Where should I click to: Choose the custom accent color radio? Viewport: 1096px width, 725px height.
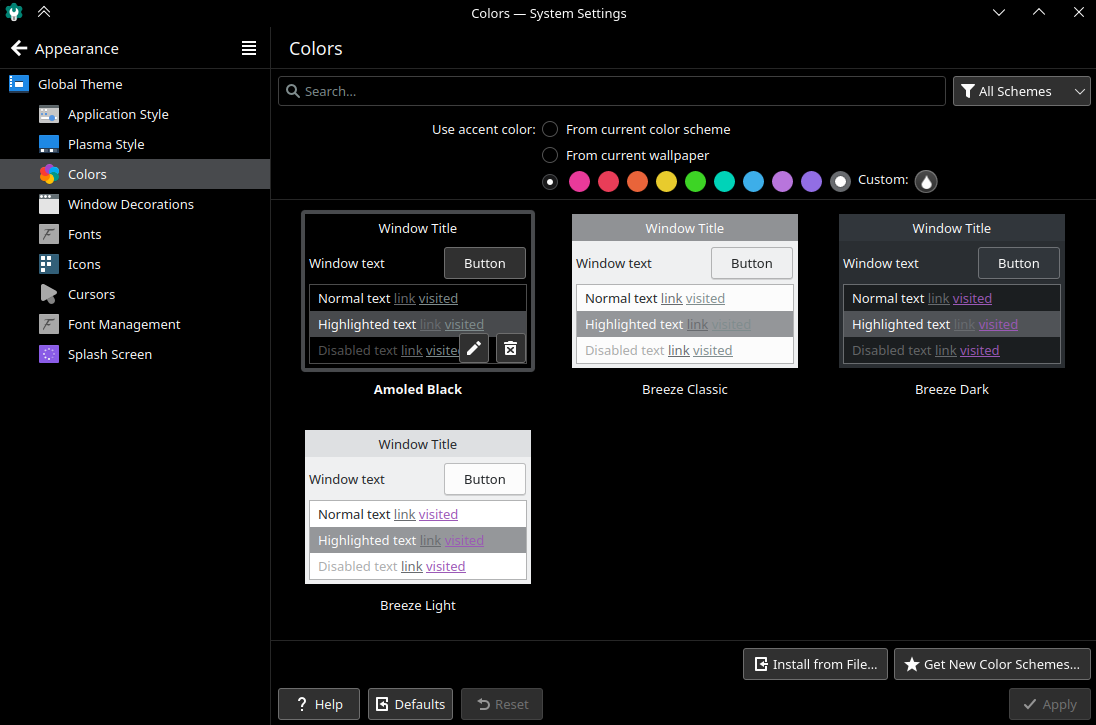click(840, 182)
